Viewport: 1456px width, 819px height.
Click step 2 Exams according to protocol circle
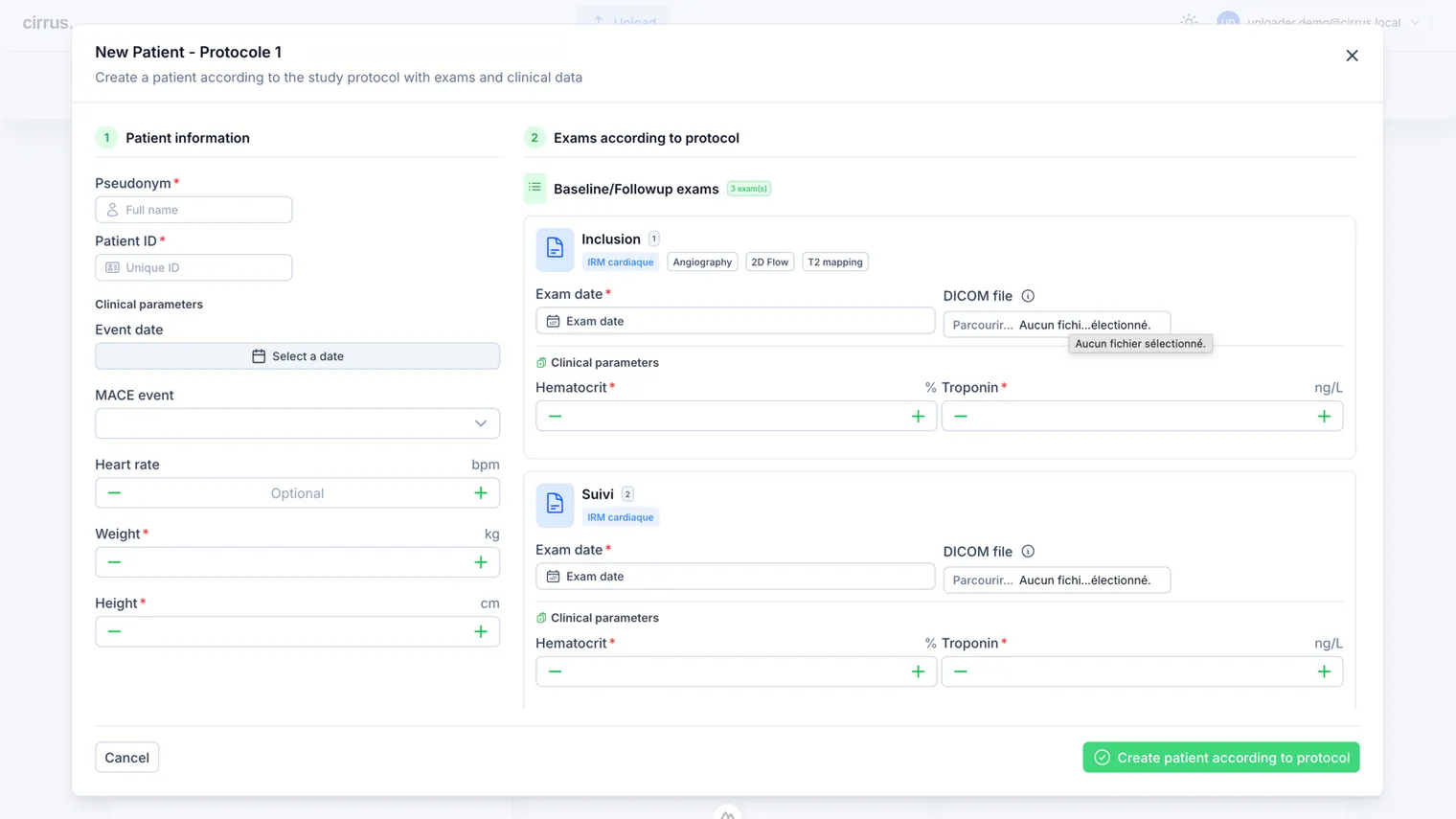pyautogui.click(x=535, y=138)
